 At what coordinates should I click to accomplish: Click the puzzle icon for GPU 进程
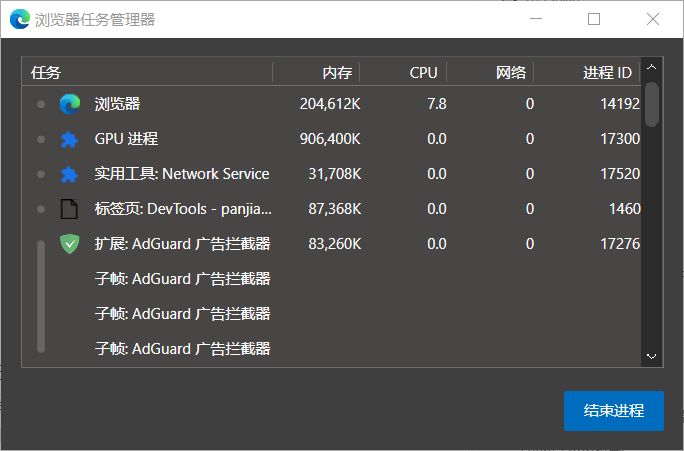click(69, 139)
